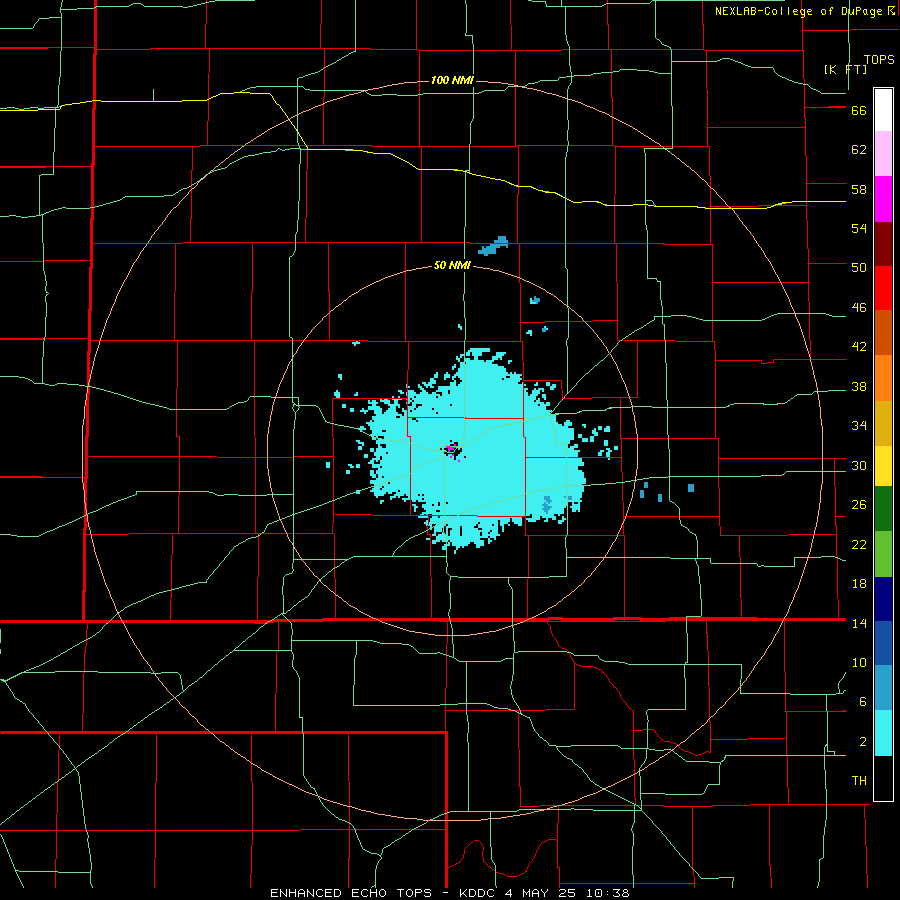Click the 38 value on the scale
The image size is (900, 900).
click(859, 386)
